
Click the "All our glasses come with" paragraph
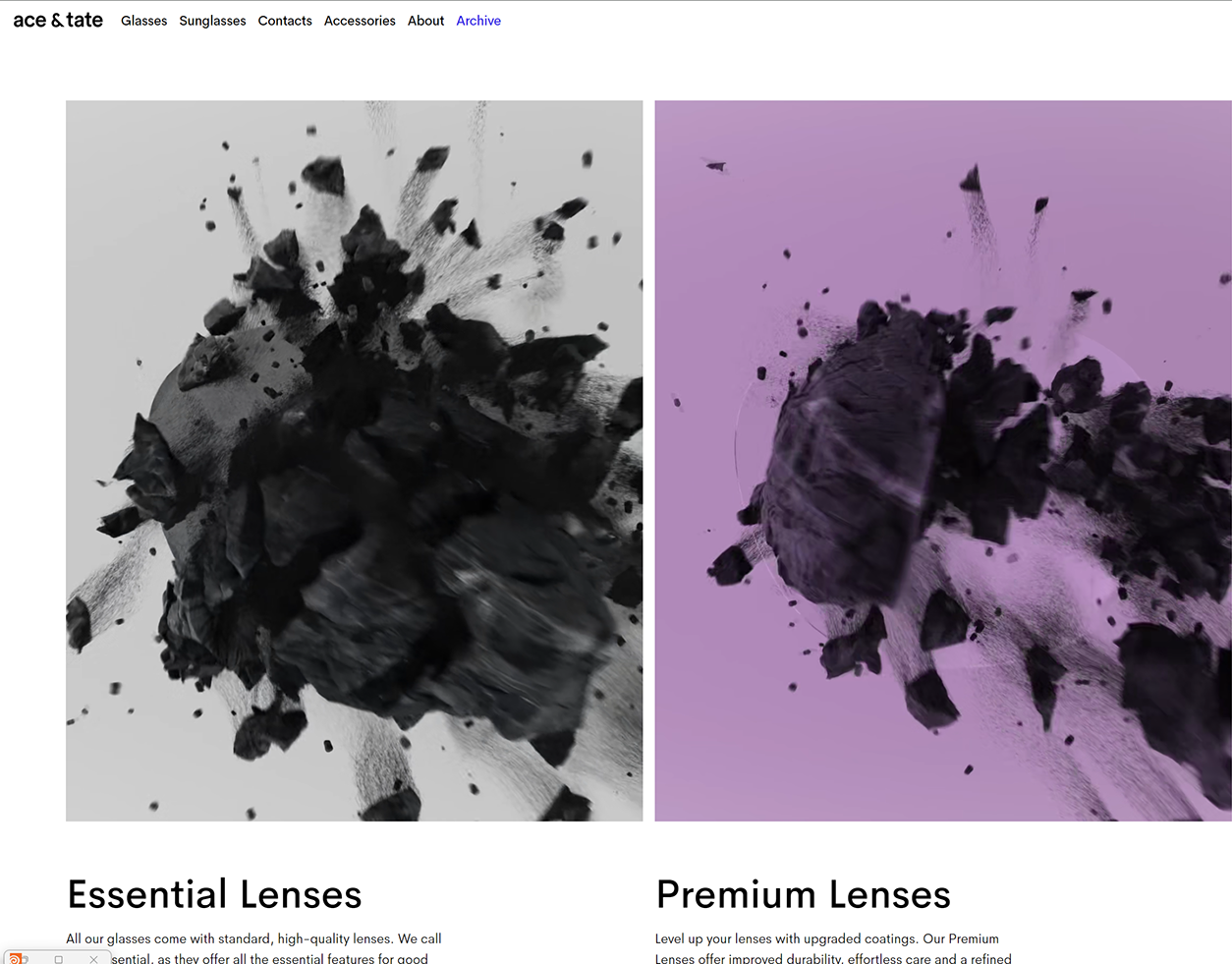[x=253, y=948]
